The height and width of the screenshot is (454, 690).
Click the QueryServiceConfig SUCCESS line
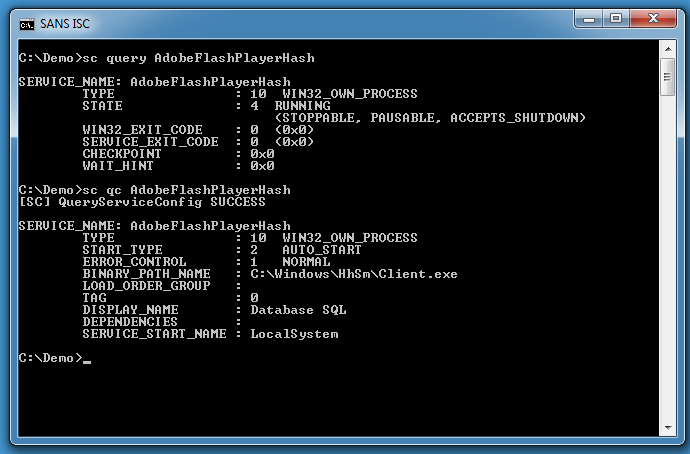pos(142,202)
